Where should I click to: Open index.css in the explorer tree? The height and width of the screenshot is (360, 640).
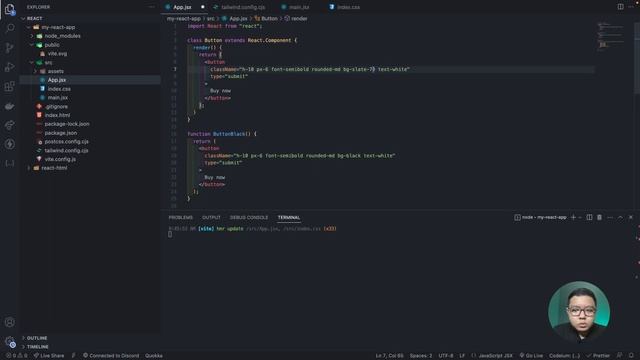[x=59, y=89]
